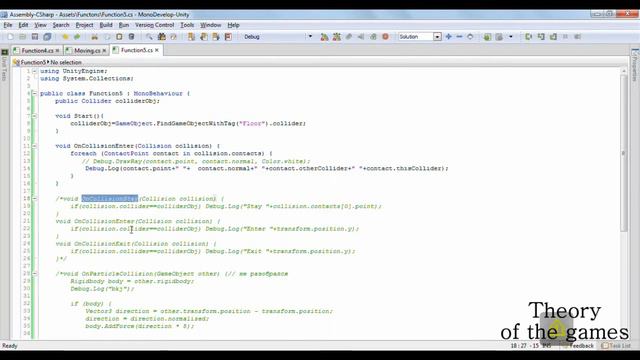The width and height of the screenshot is (640, 360).
Task: Collapse the using directives fold on line 1
Action: (35, 71)
